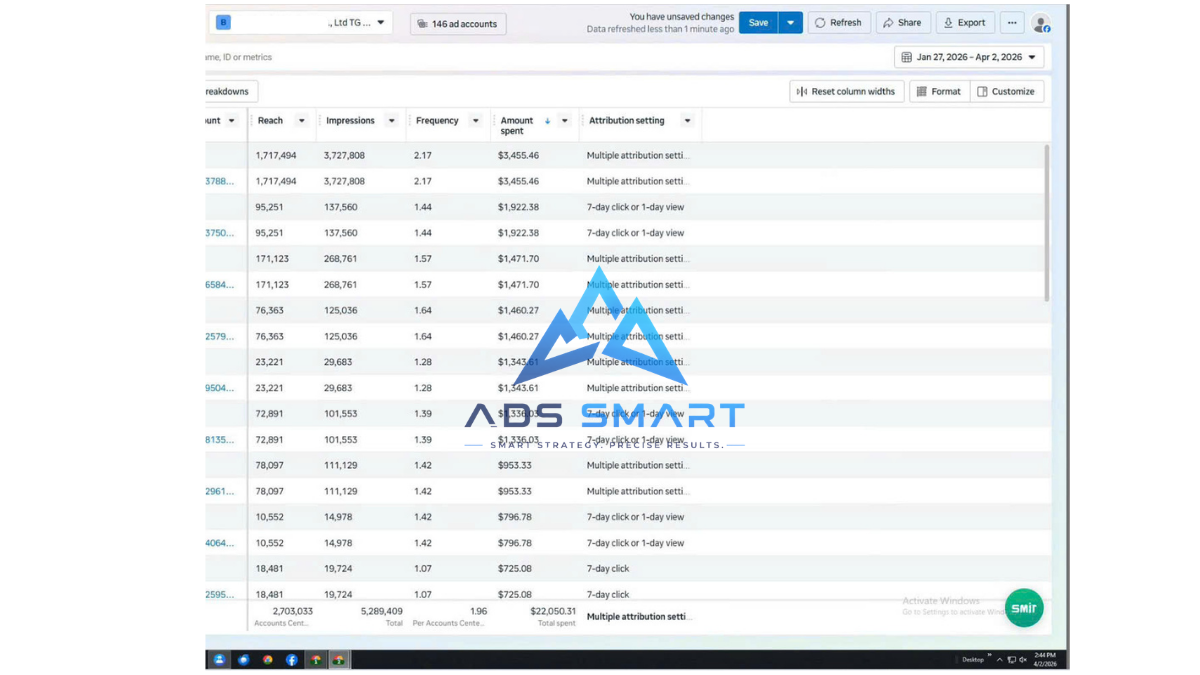Click the Impressions column header
Image resolution: width=1200 pixels, height=675 pixels.
coord(350,121)
